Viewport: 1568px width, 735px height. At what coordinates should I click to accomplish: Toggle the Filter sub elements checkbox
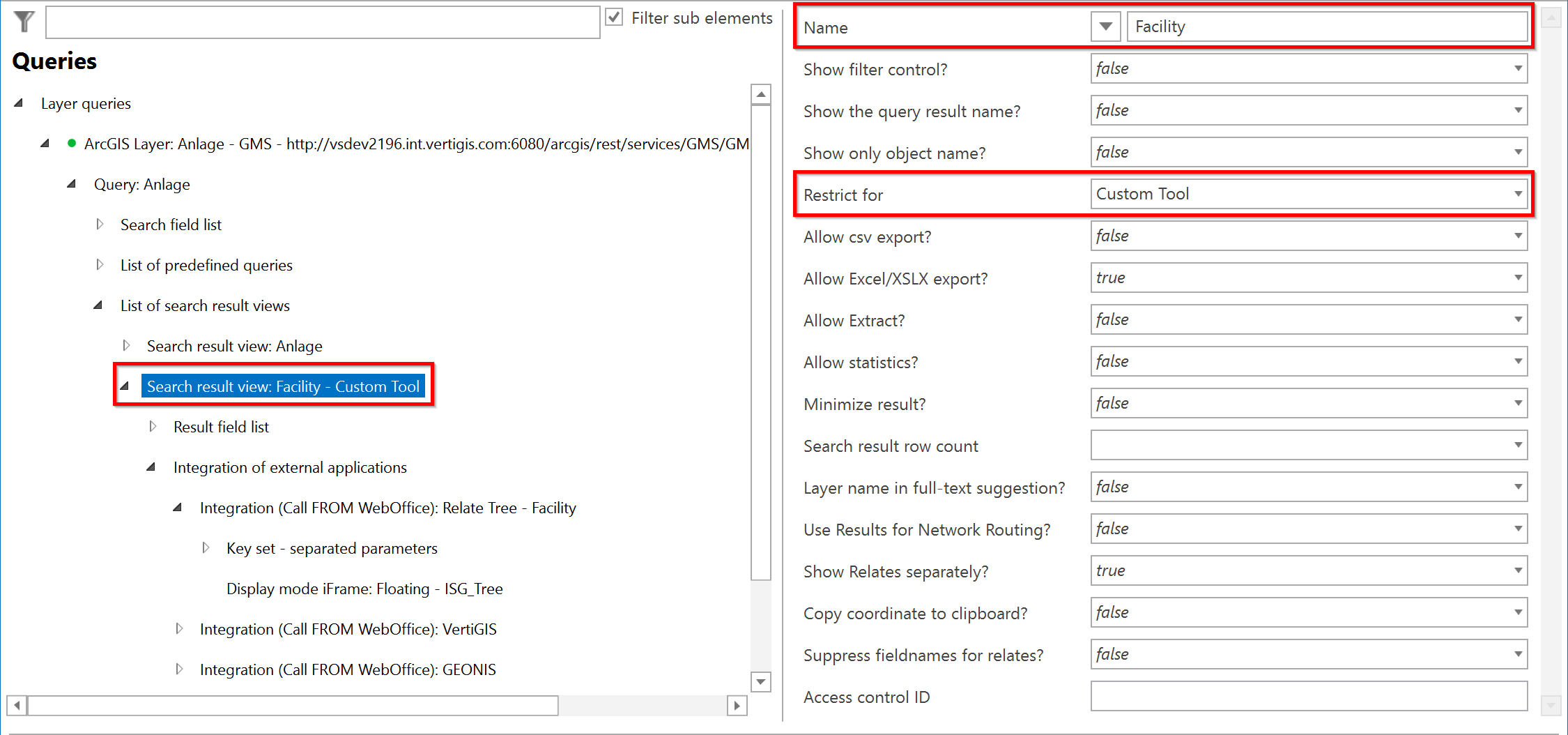click(613, 17)
